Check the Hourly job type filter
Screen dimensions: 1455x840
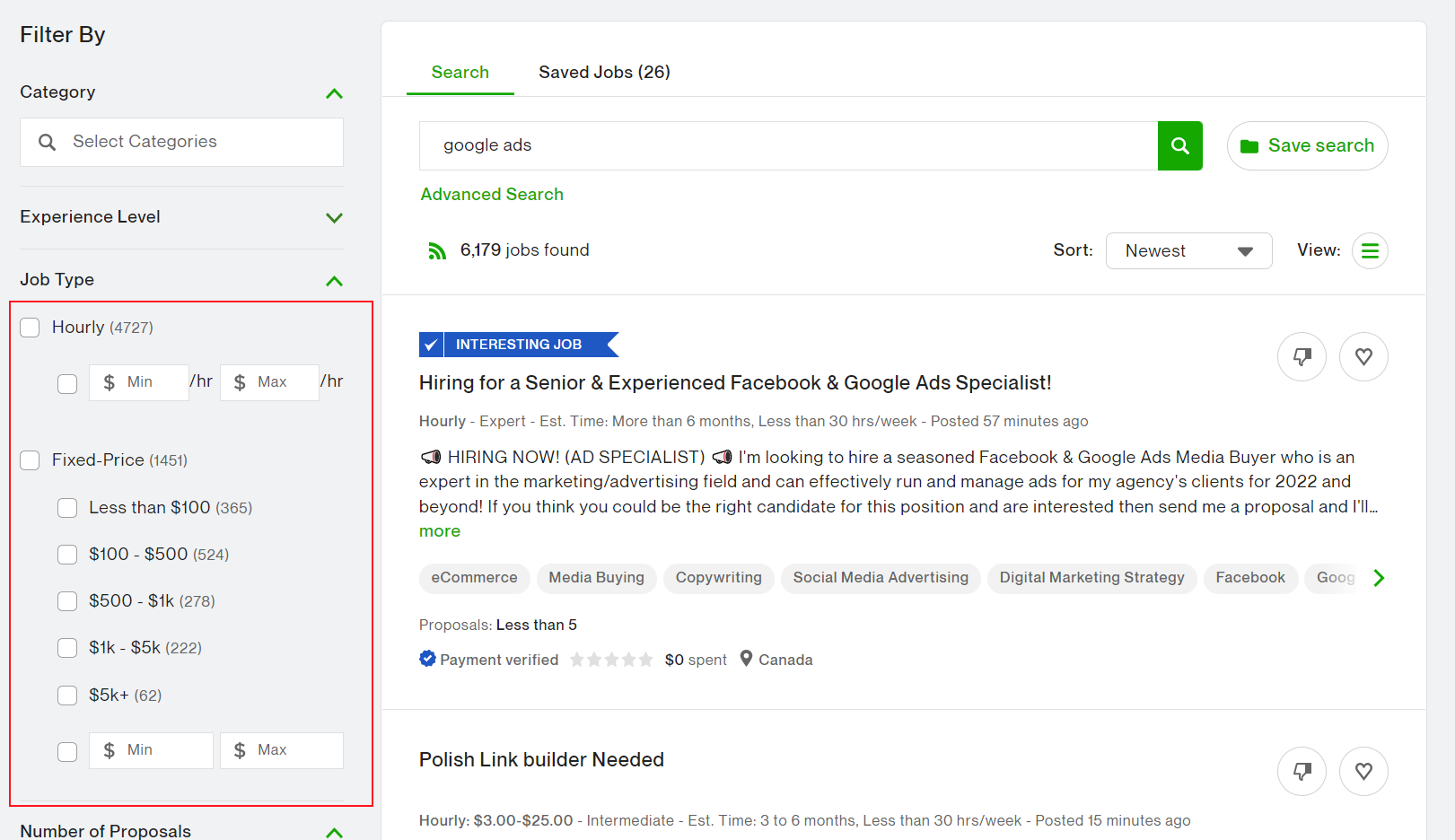tap(30, 327)
